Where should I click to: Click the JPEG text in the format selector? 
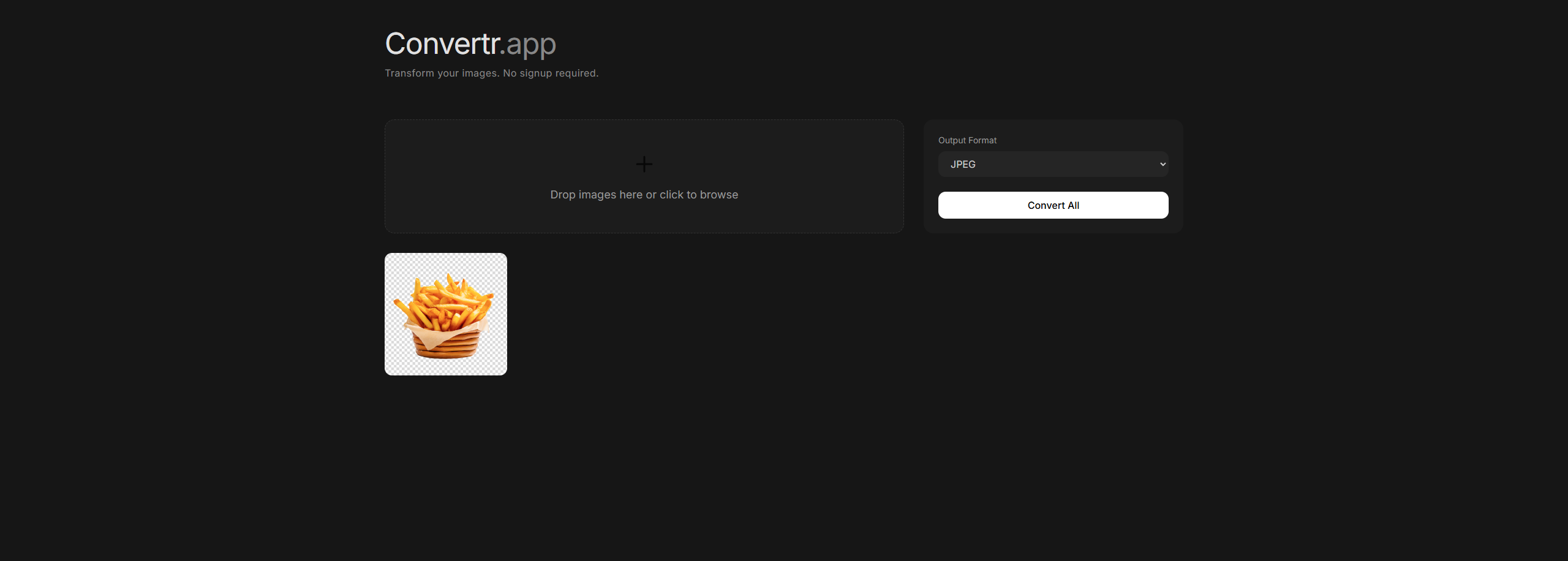963,164
